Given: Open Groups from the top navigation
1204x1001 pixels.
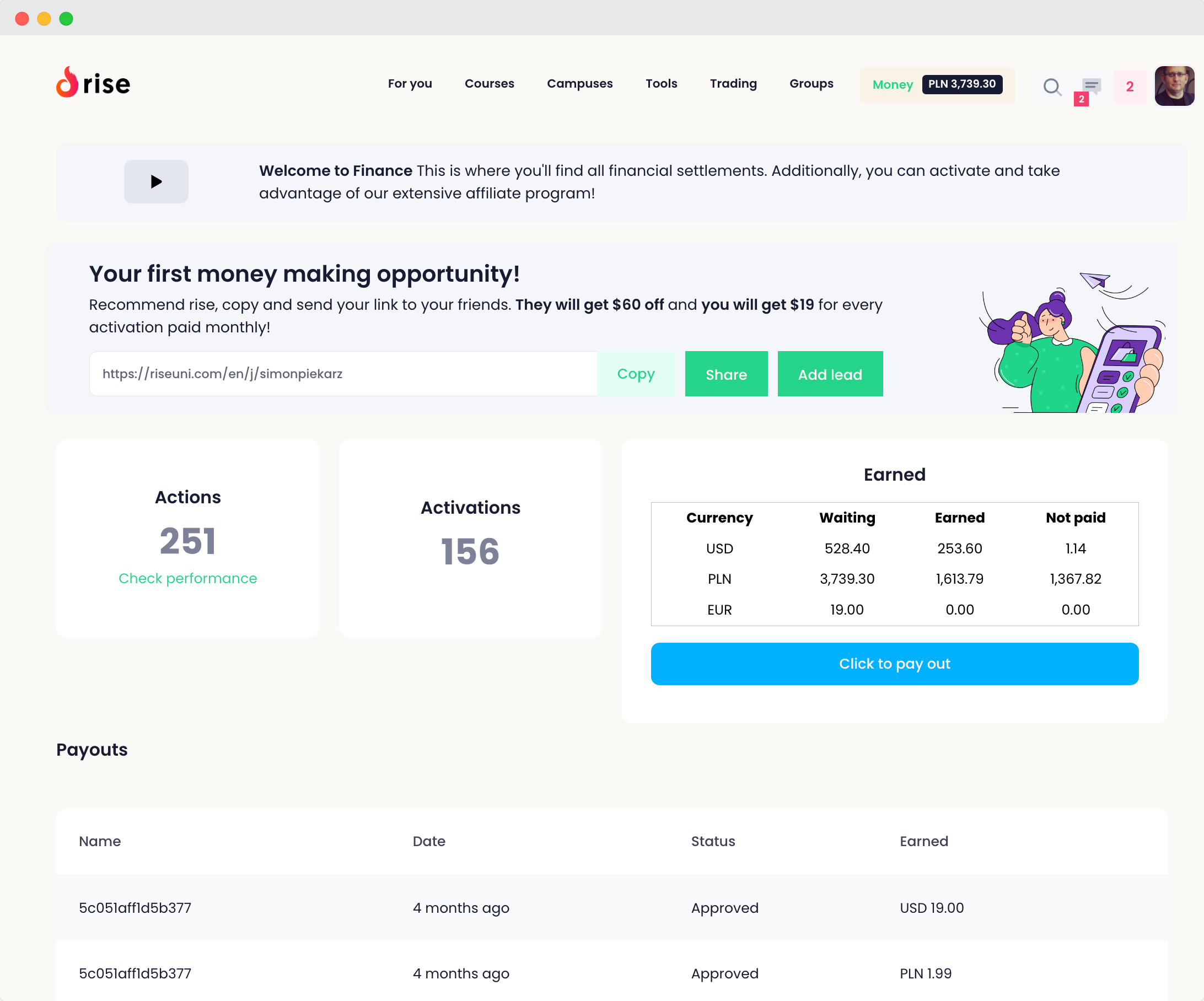Looking at the screenshot, I should [811, 84].
